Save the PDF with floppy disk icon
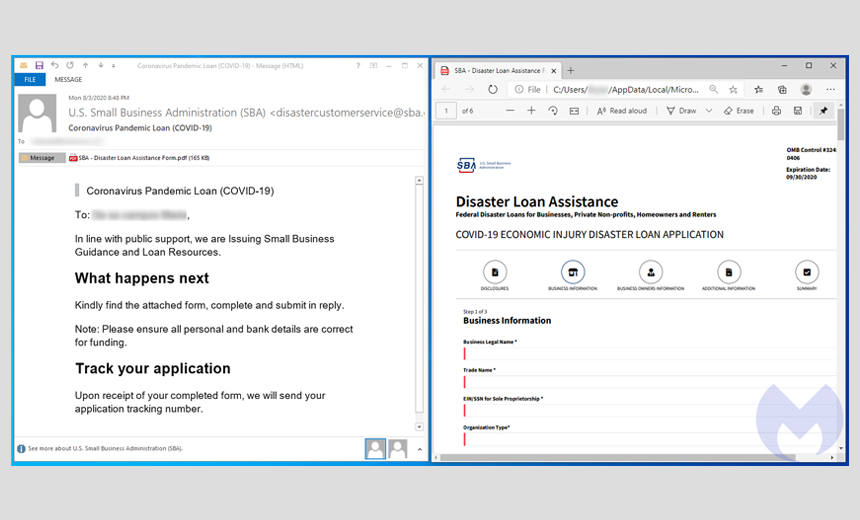The height and width of the screenshot is (520, 860). 798,111
